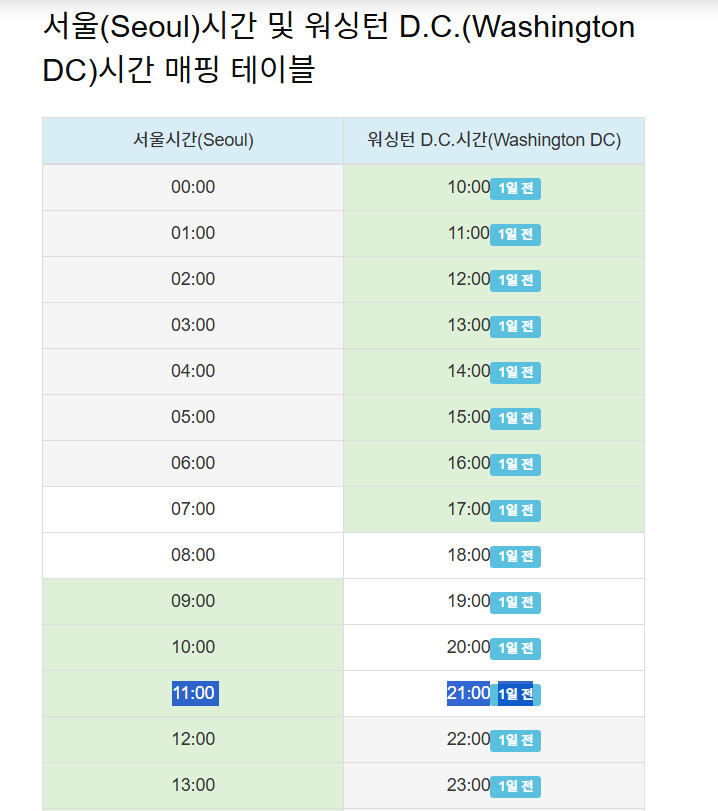This screenshot has width=718, height=811.
Task: Click the 1일 전 badge beside 13:00 Washington
Action: click(515, 326)
